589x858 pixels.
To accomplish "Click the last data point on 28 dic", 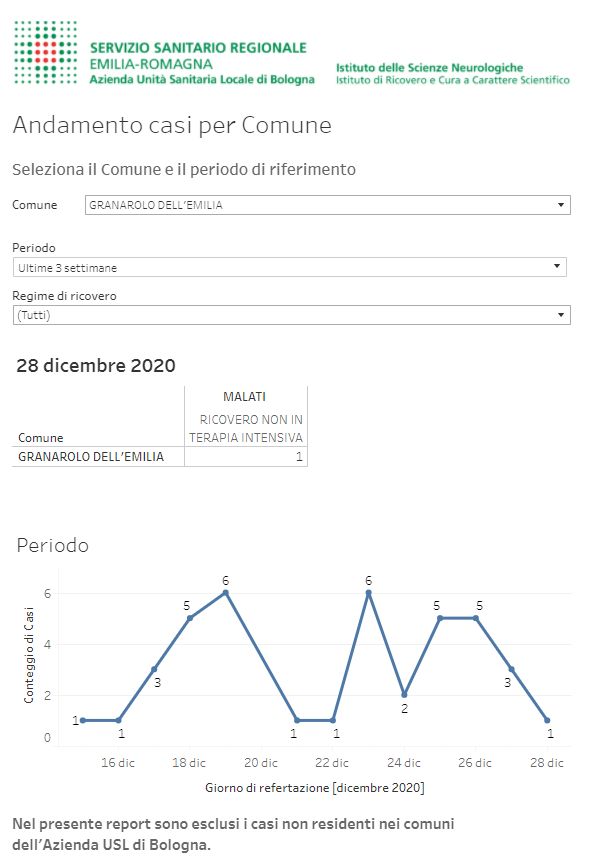I will (x=547, y=720).
